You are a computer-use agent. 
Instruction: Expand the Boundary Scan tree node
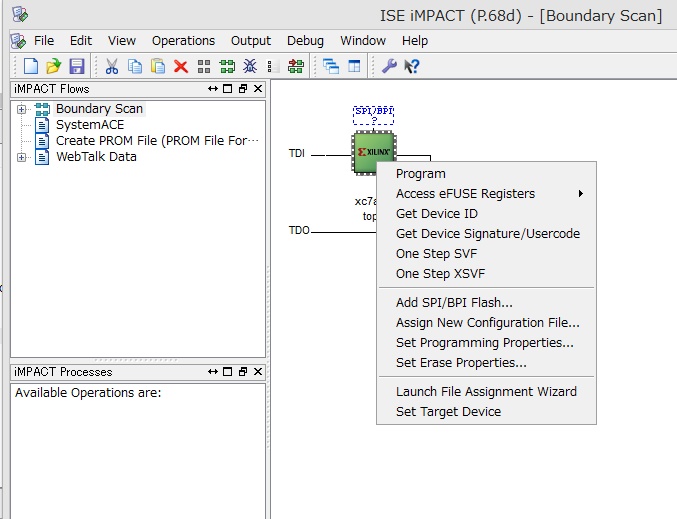coord(21,109)
